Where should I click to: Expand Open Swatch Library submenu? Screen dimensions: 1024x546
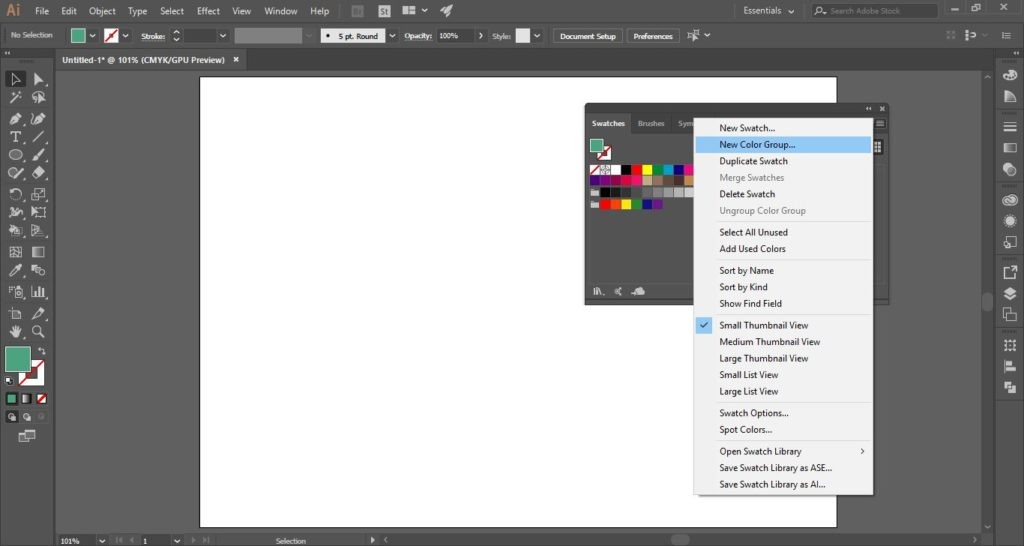pos(784,451)
